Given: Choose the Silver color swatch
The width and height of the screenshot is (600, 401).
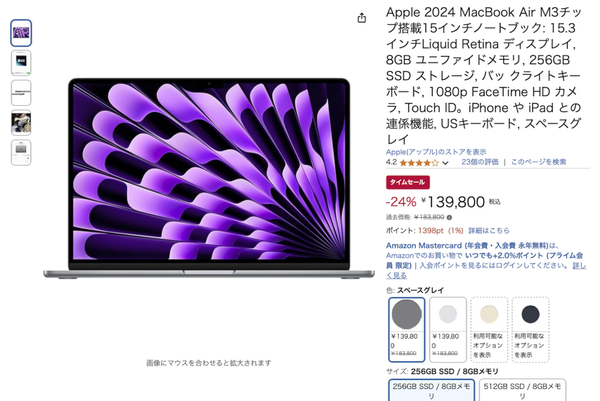Looking at the screenshot, I should [448, 329].
